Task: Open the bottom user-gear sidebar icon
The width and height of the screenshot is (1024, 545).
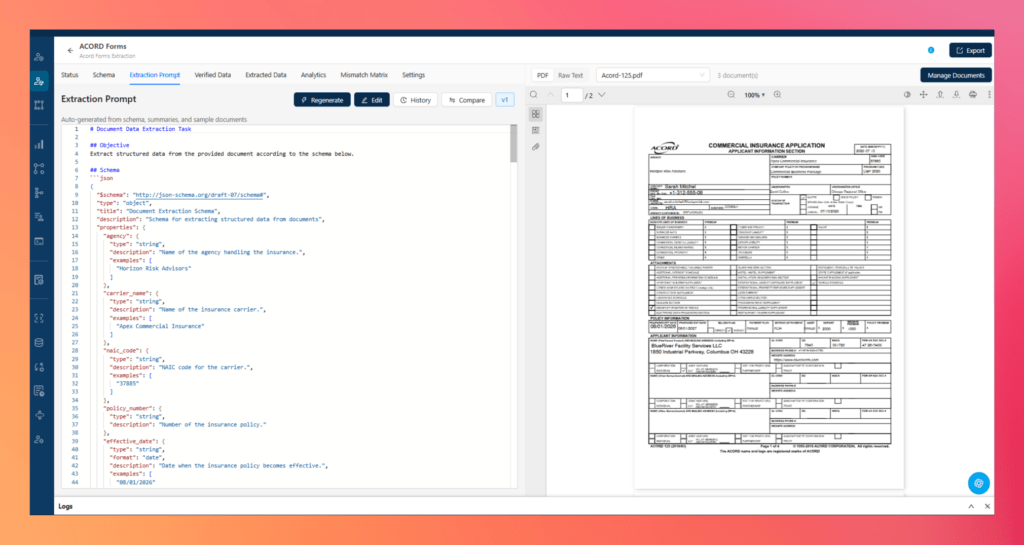Action: click(x=39, y=439)
